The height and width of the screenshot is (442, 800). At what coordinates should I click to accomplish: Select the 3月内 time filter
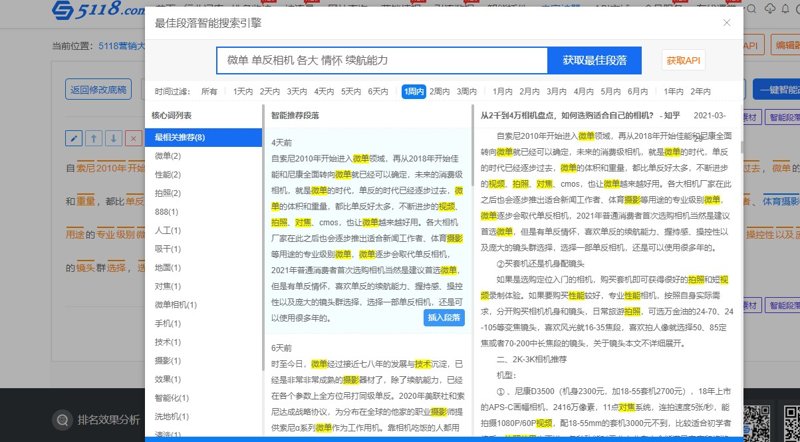click(x=556, y=91)
